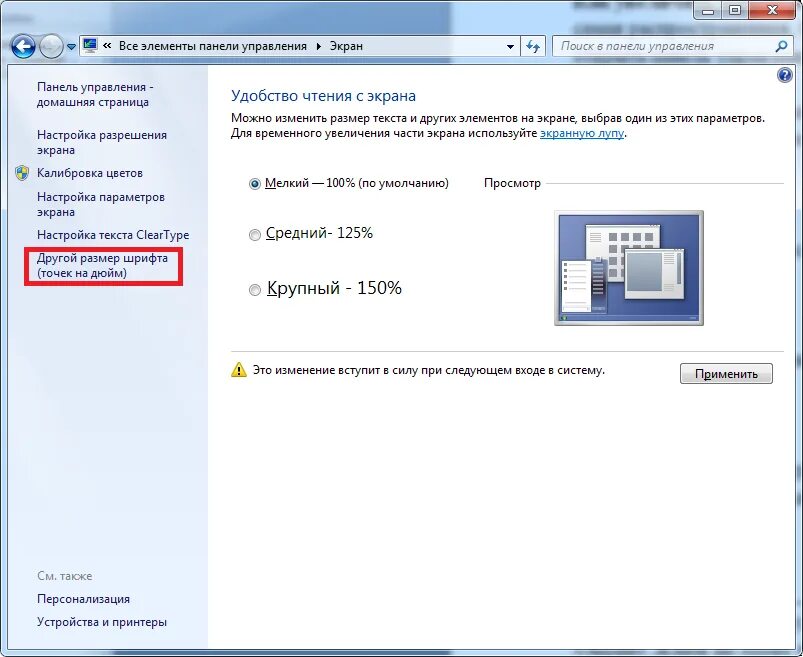The height and width of the screenshot is (657, 803).
Task: Click the Удобство чтения с экрана heading
Action: (323, 96)
